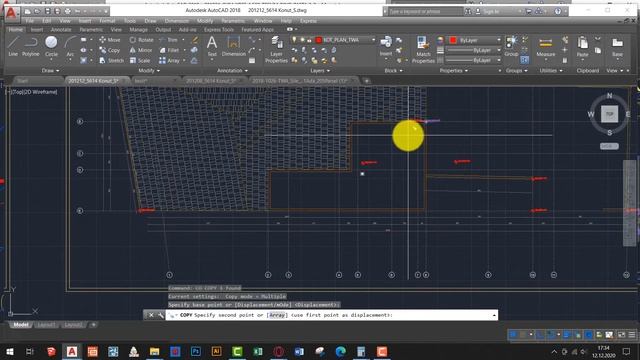Screen dimensions: 640x360
Task: Click the Array tool
Action: coord(169,60)
